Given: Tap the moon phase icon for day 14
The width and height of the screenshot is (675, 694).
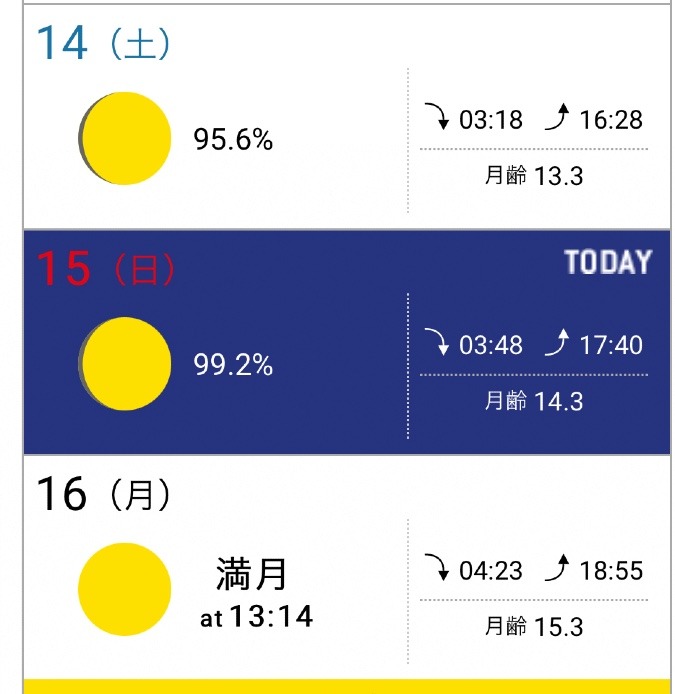Looking at the screenshot, I should [x=124, y=139].
